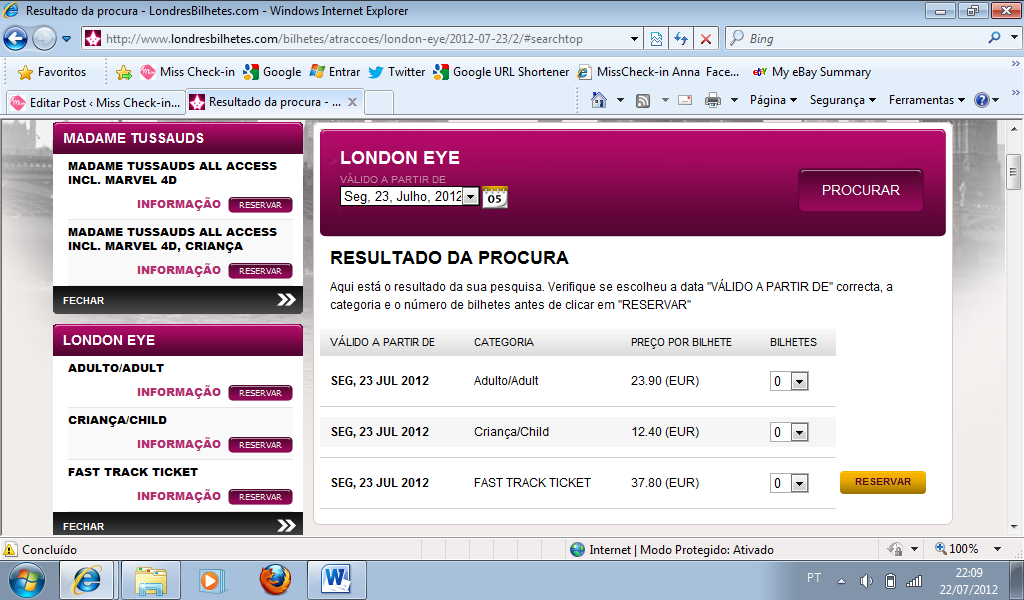The width and height of the screenshot is (1024, 600).
Task: Open the Página menu in command bar
Action: (x=773, y=100)
